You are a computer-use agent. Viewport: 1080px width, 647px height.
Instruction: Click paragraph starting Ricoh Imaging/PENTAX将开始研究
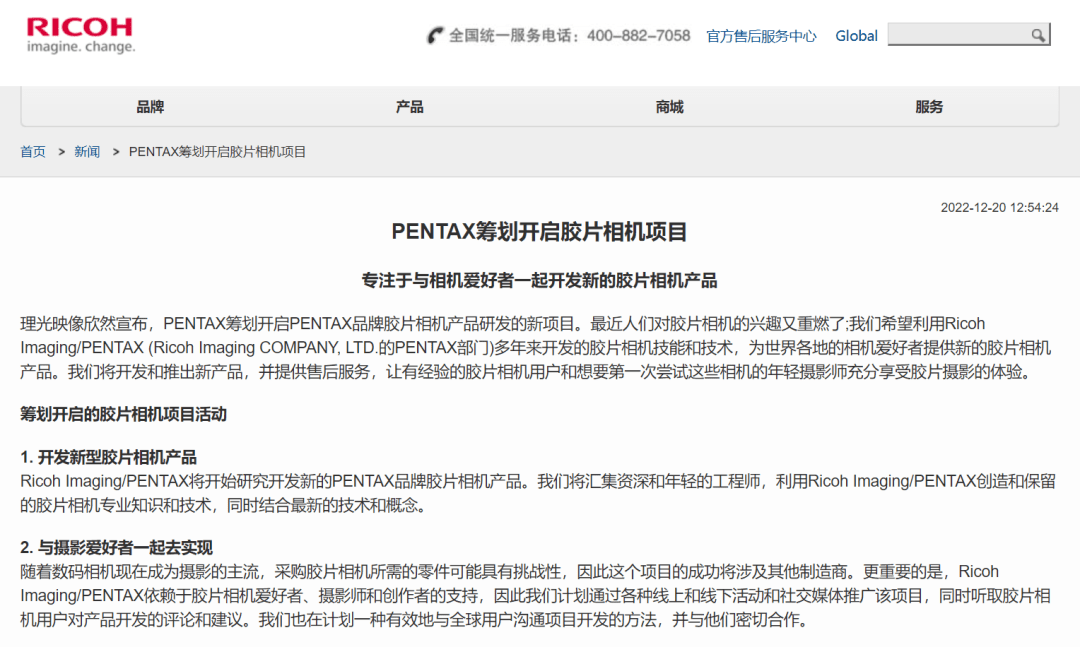(x=538, y=493)
